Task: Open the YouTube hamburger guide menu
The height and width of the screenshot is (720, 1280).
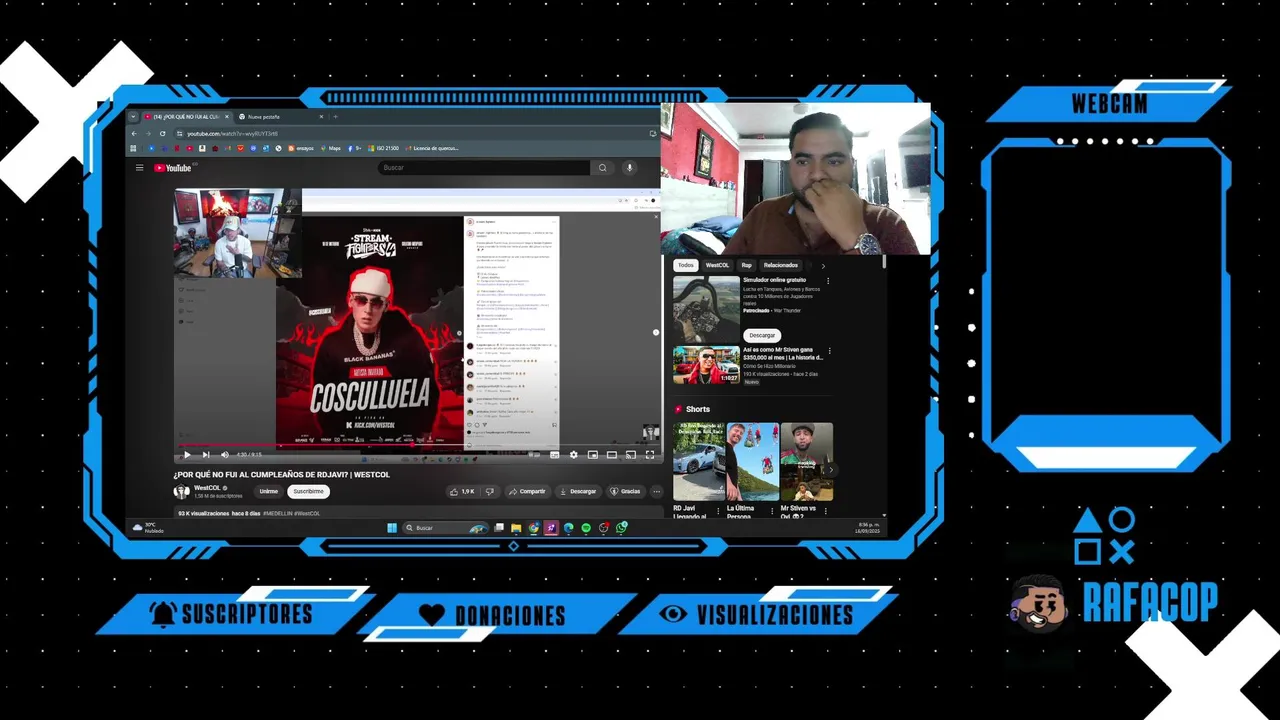Action: point(139,168)
